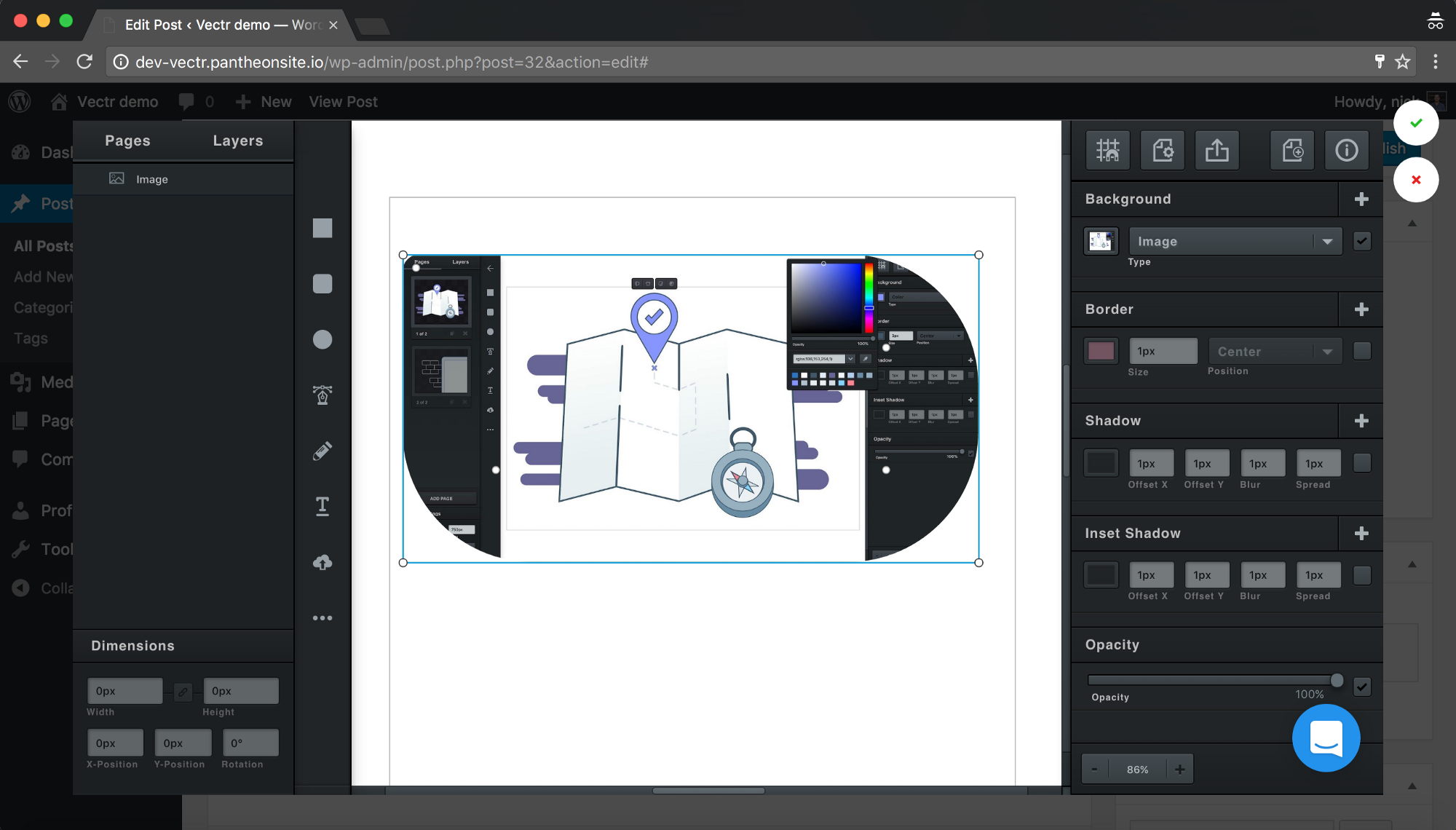The image size is (1456, 830).
Task: Open the border Position dropdown showing Center
Action: point(1275,350)
